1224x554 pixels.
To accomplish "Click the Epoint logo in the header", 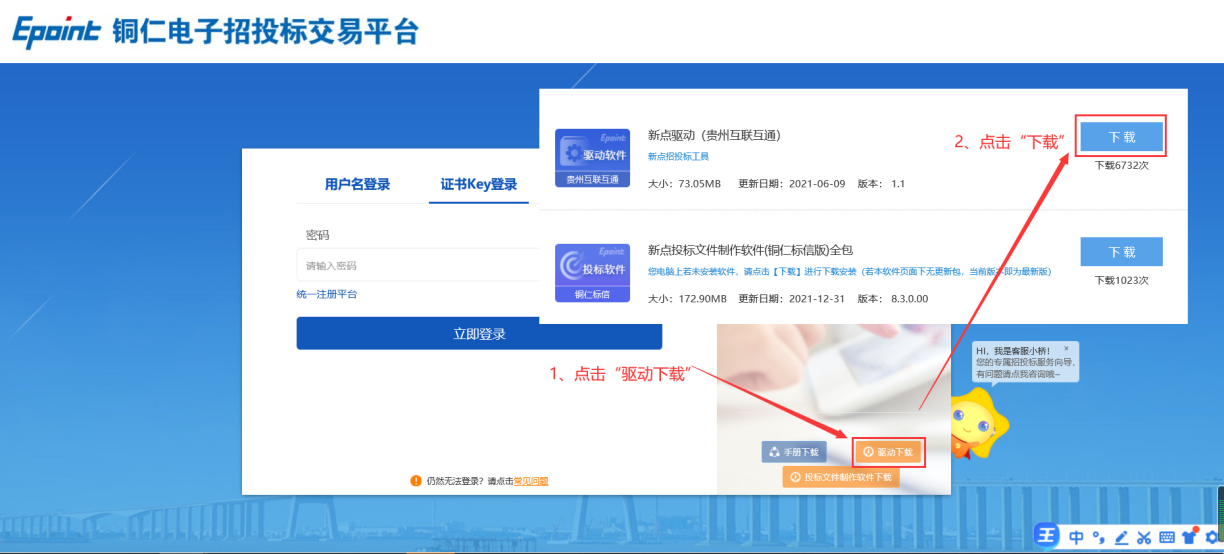I will (57, 31).
